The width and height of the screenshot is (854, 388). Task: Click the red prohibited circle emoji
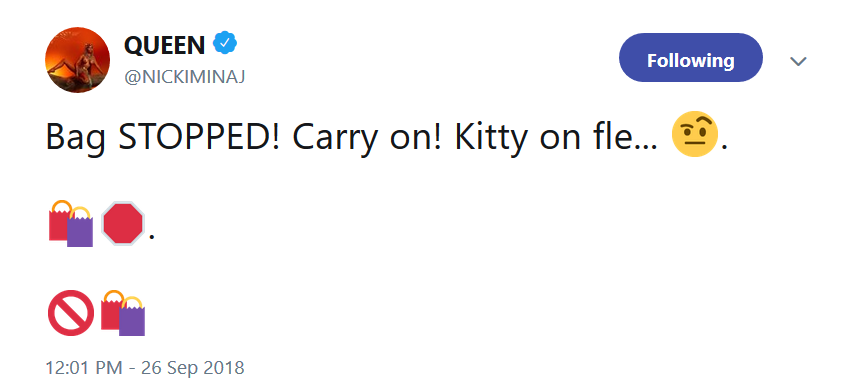tap(71, 312)
